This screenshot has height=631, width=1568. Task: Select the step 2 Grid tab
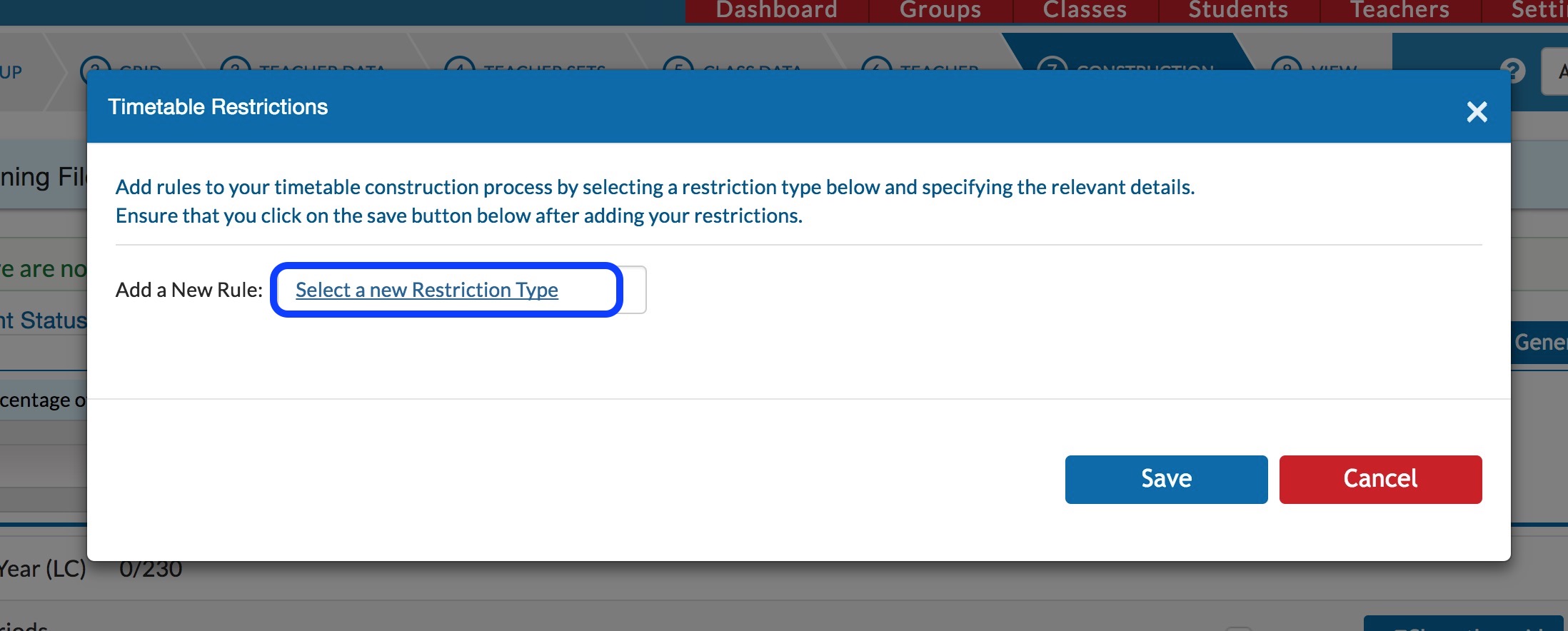click(x=123, y=61)
